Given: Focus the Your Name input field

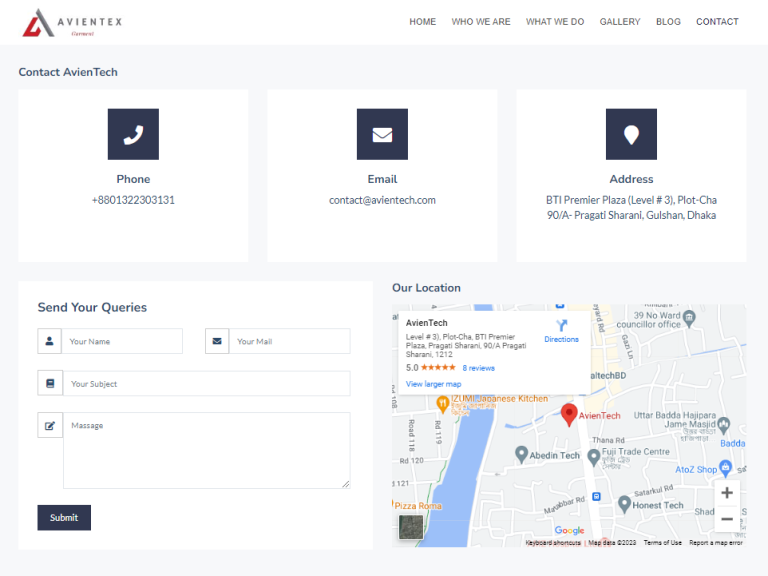Looking at the screenshot, I should pyautogui.click(x=122, y=341).
